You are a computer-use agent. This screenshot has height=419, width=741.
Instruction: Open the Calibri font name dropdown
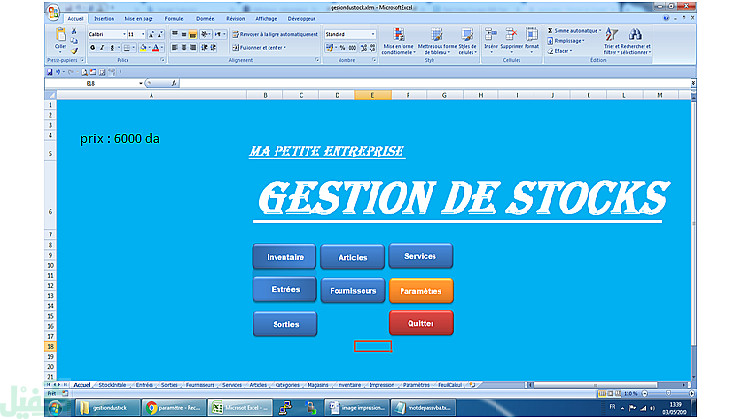(124, 34)
